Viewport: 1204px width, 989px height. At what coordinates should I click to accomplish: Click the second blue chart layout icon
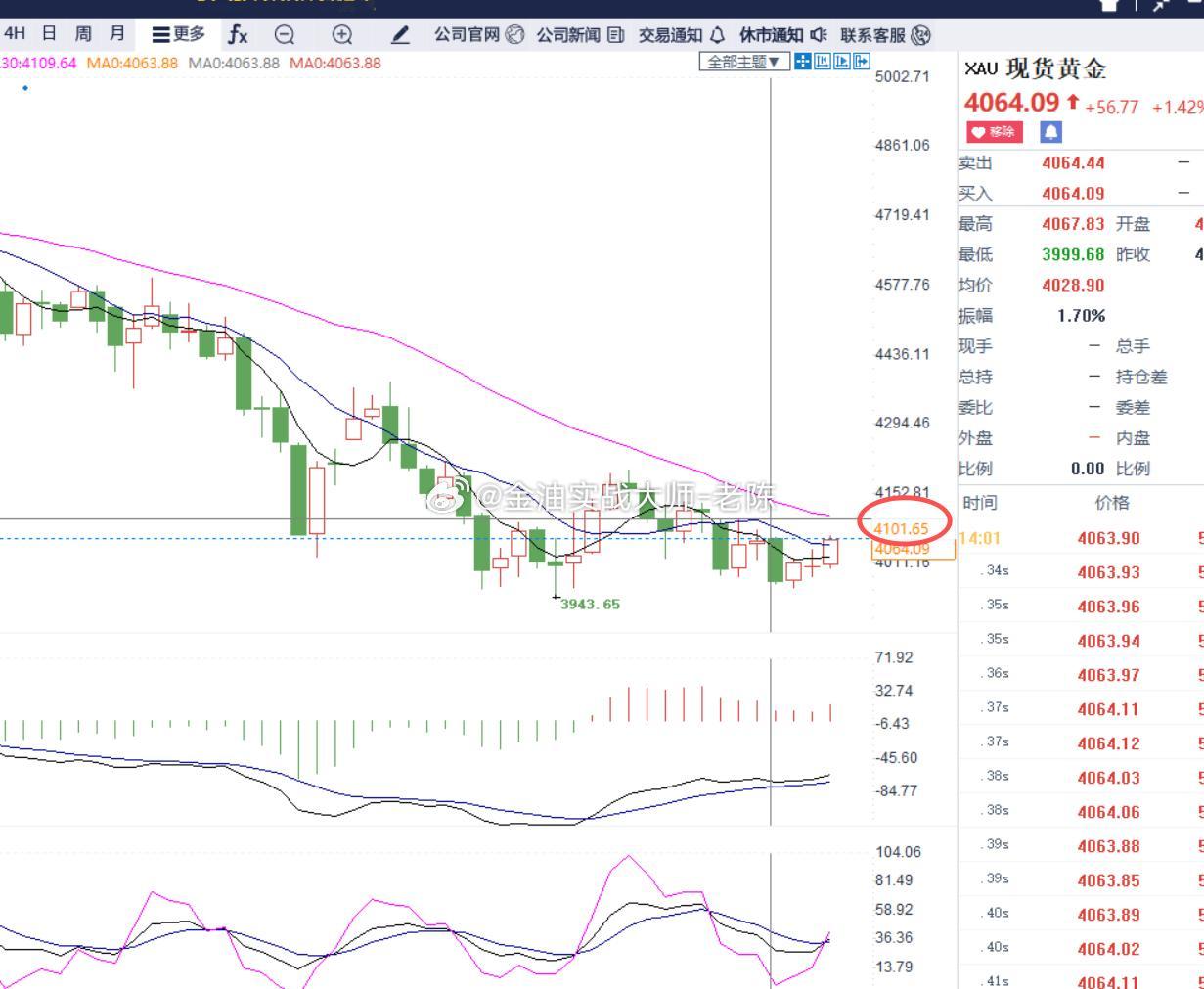(x=823, y=62)
